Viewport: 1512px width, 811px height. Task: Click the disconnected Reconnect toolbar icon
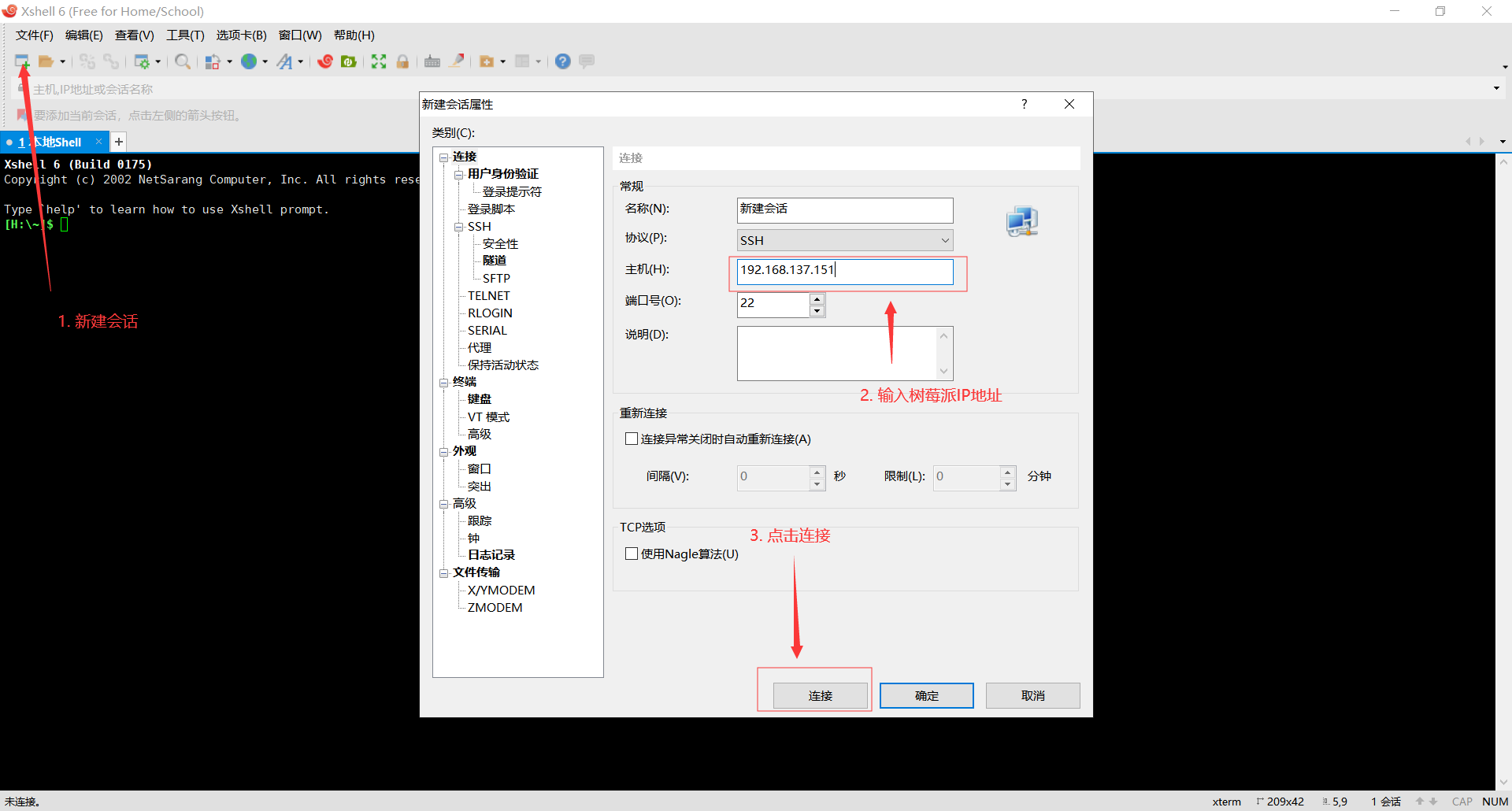(x=87, y=61)
